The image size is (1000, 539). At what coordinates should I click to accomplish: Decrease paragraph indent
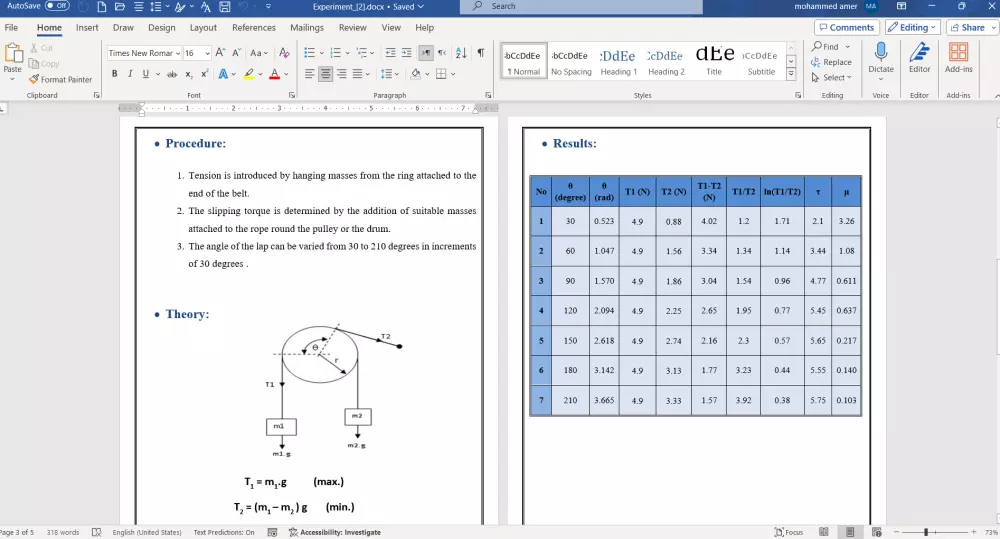pos(390,53)
